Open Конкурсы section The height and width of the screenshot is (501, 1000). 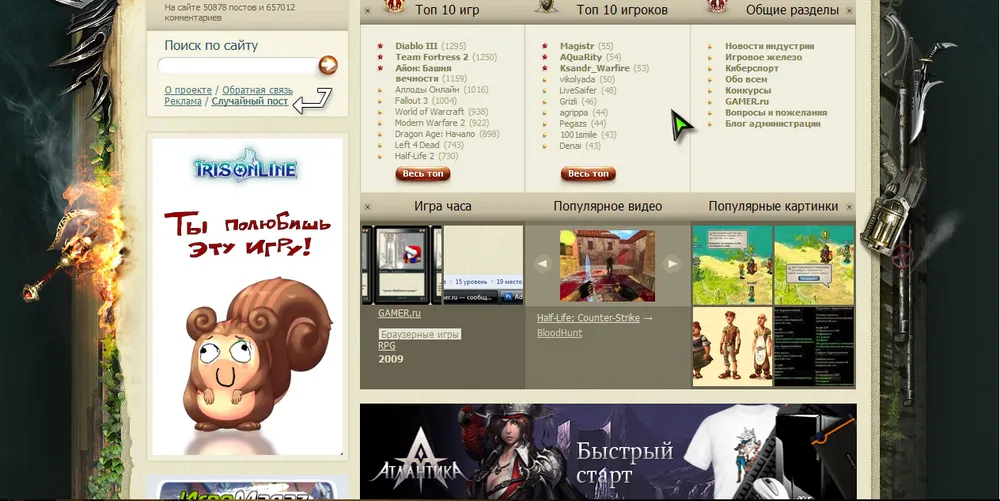[x=748, y=91]
